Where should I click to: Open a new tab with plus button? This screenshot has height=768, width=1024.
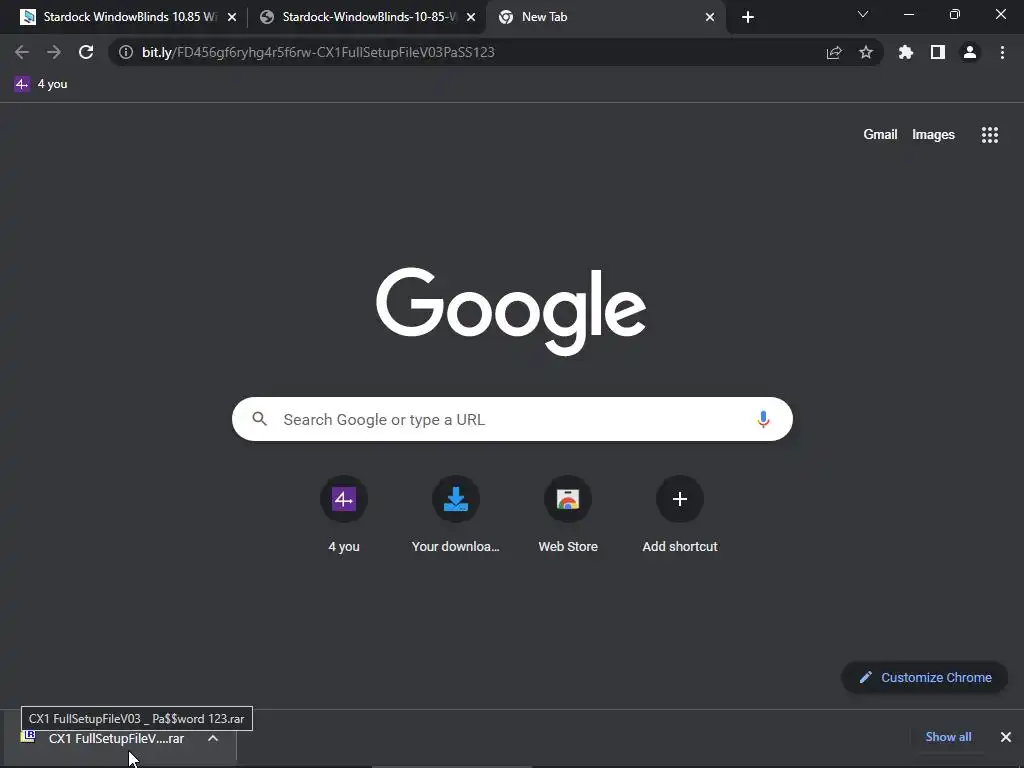pyautogui.click(x=748, y=17)
